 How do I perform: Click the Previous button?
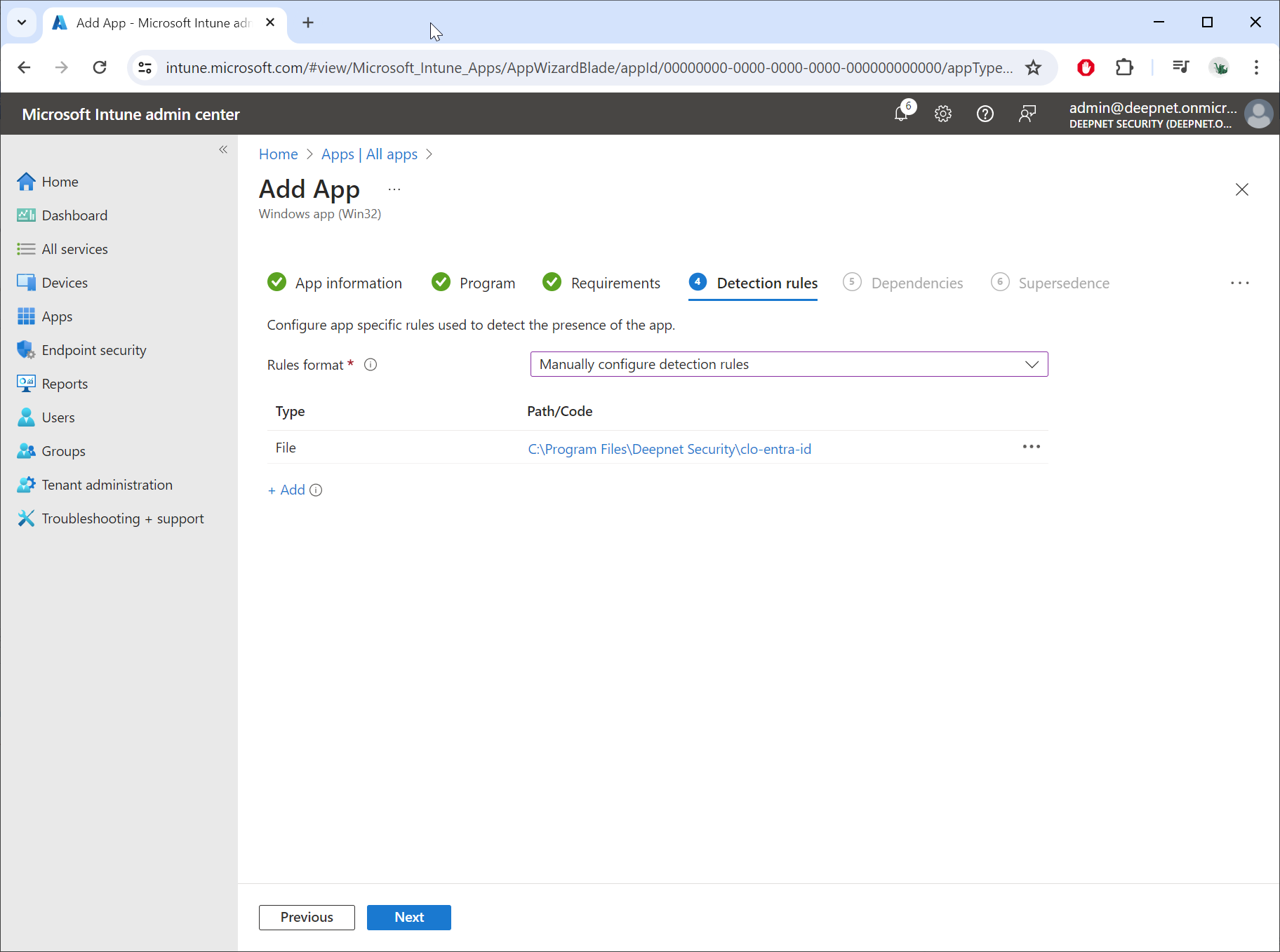(307, 917)
